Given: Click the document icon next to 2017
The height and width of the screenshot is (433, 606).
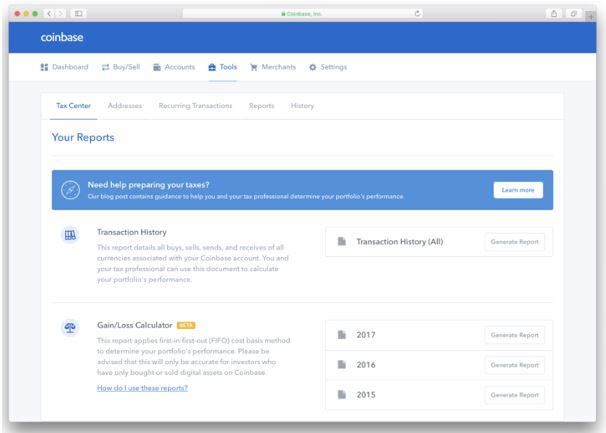Looking at the screenshot, I should (x=342, y=334).
